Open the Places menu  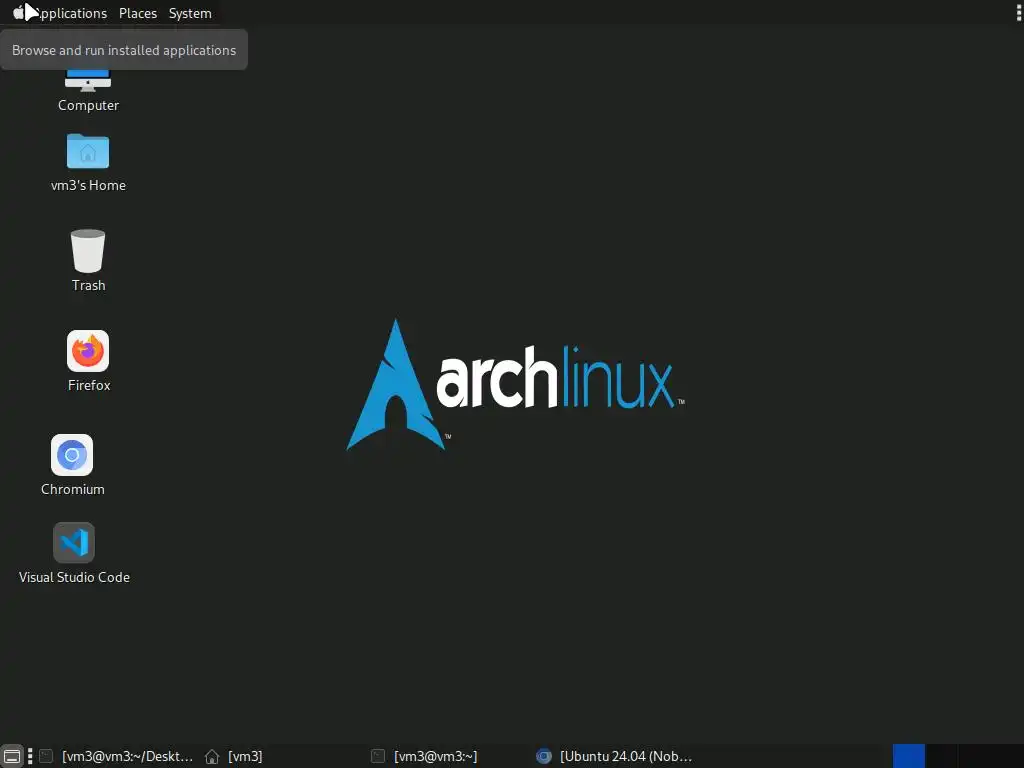coord(138,13)
